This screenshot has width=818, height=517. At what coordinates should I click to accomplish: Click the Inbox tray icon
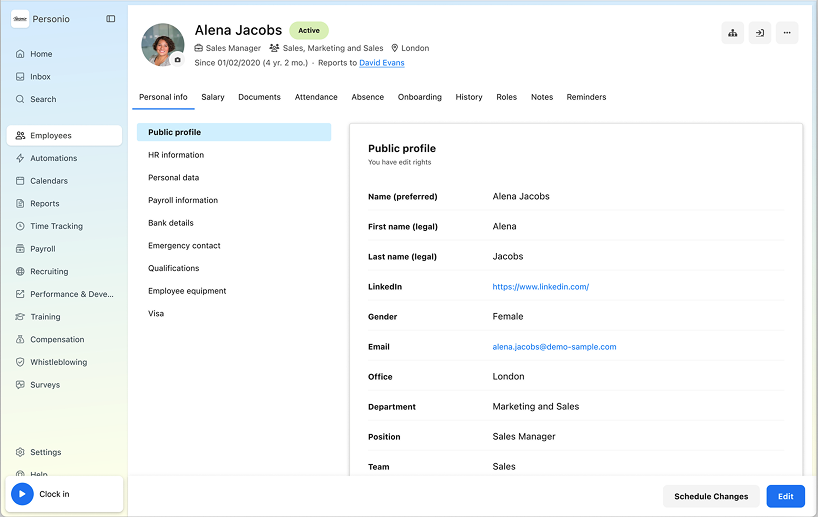coord(20,77)
